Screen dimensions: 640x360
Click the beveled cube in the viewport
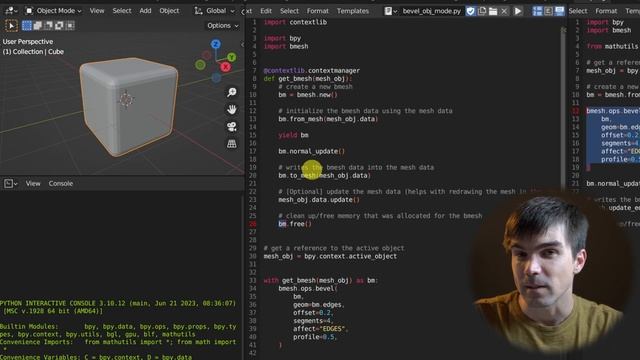coord(129,106)
